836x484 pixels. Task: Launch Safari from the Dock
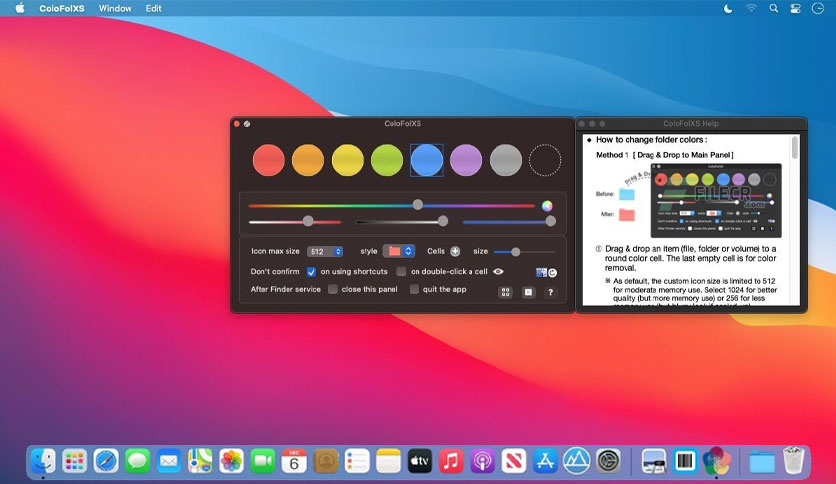106,461
